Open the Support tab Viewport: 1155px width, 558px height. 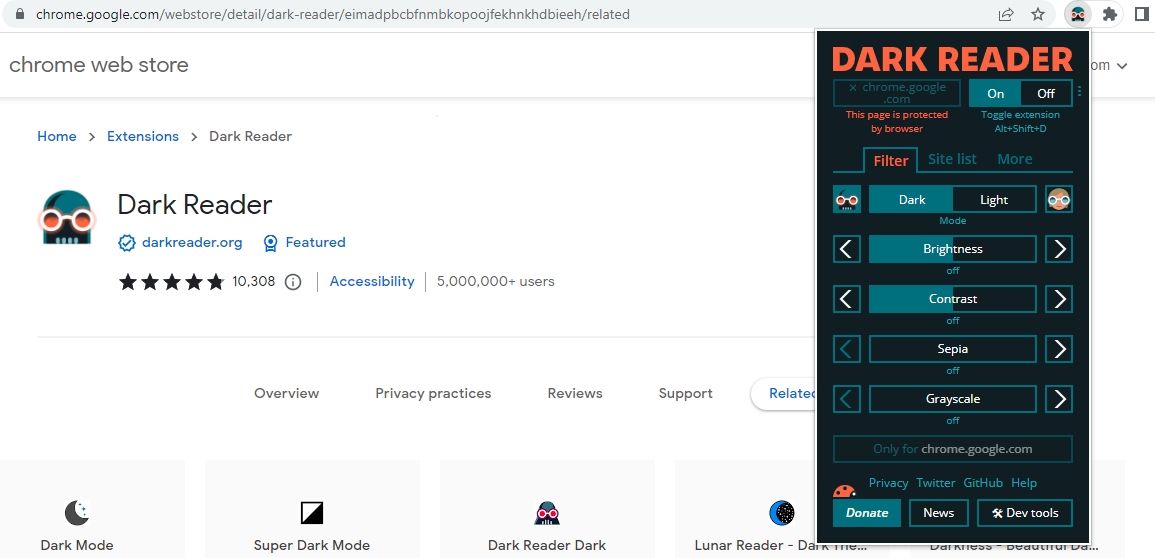(x=685, y=393)
